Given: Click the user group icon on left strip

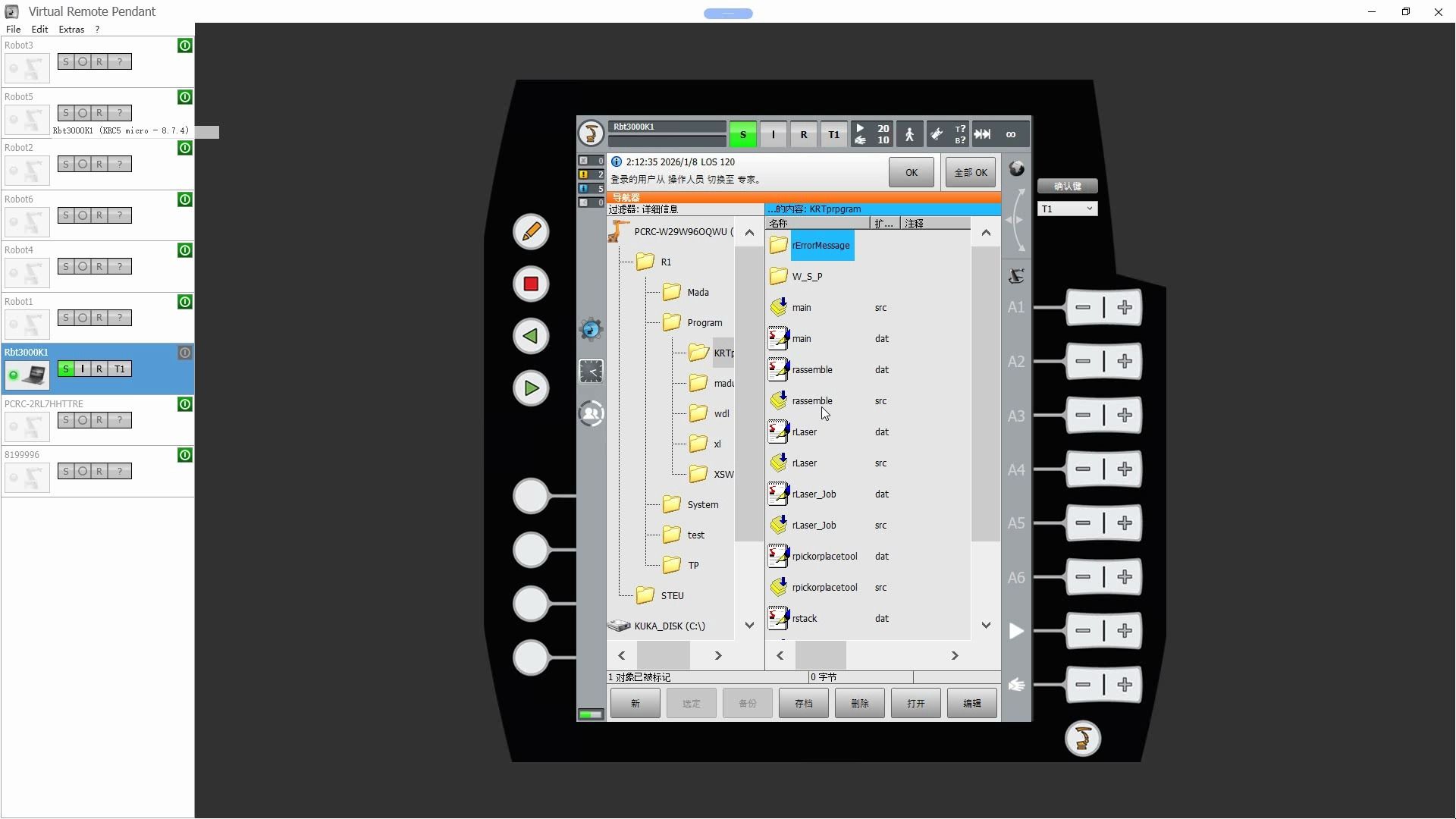Looking at the screenshot, I should 591,413.
